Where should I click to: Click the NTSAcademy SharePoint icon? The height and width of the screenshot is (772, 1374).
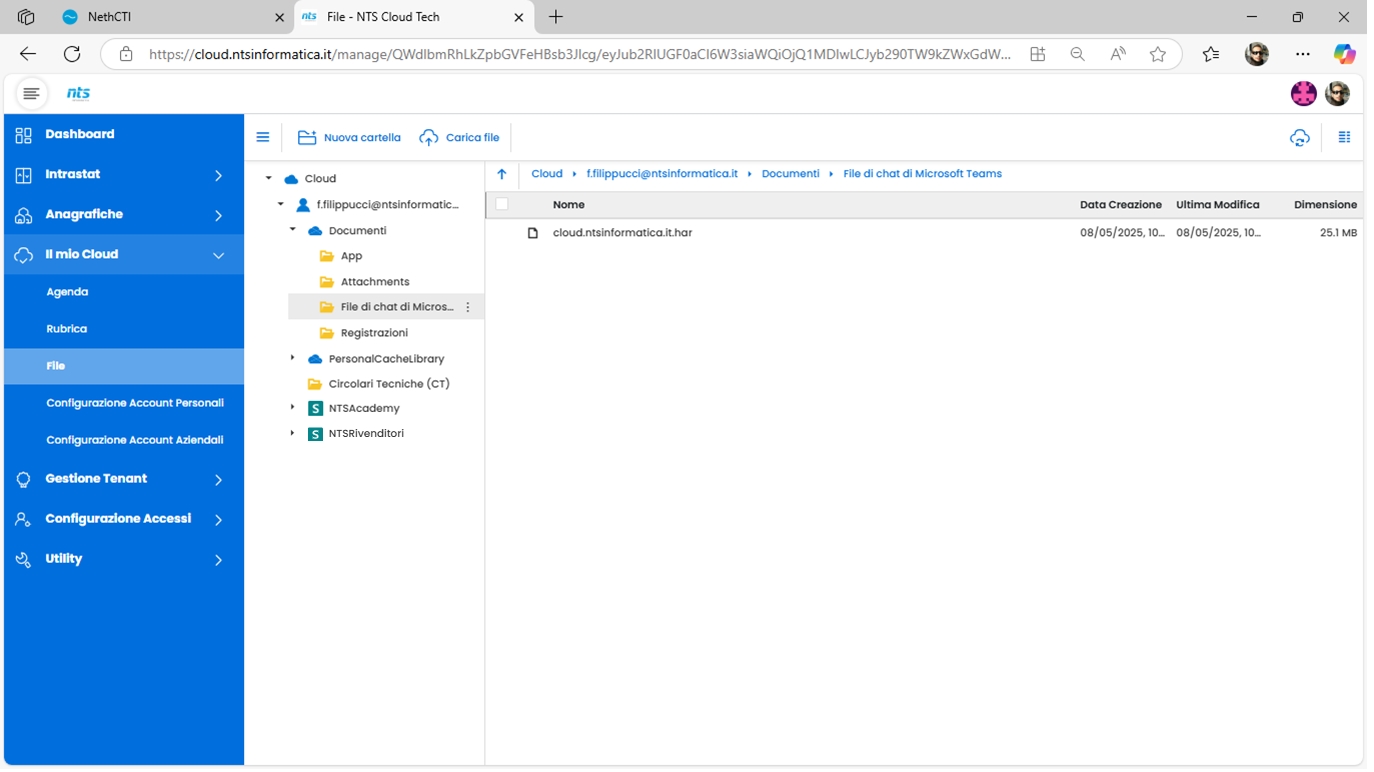(316, 409)
